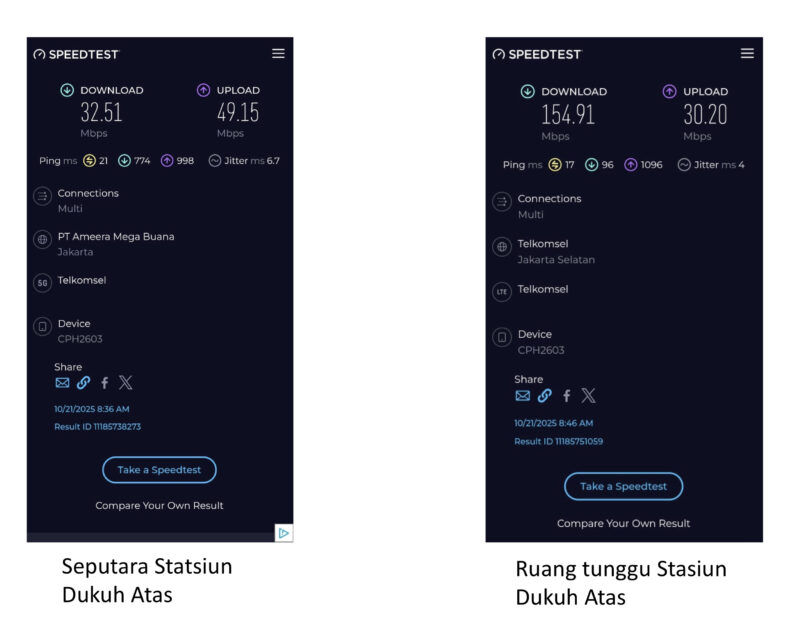
Task: Click the 5G Telkomsel network icon
Action: pyautogui.click(x=42, y=283)
